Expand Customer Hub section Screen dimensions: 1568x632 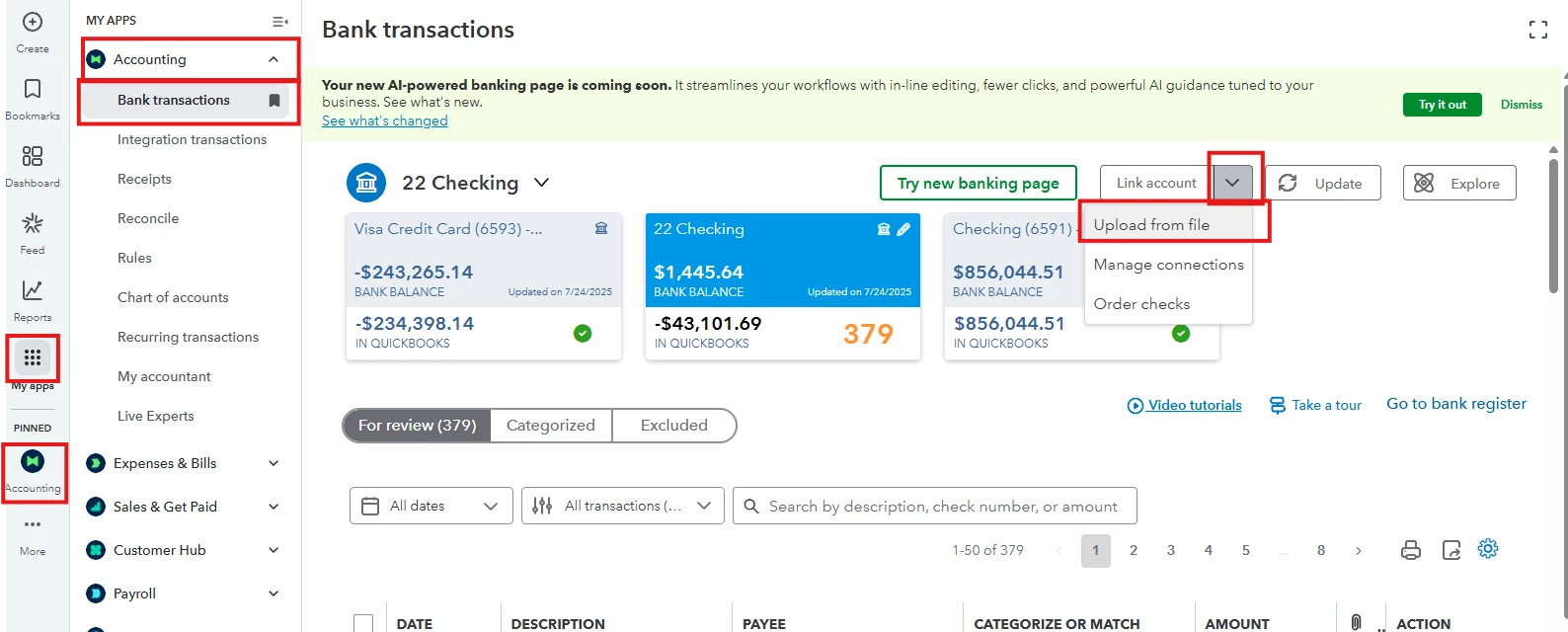[x=274, y=550]
